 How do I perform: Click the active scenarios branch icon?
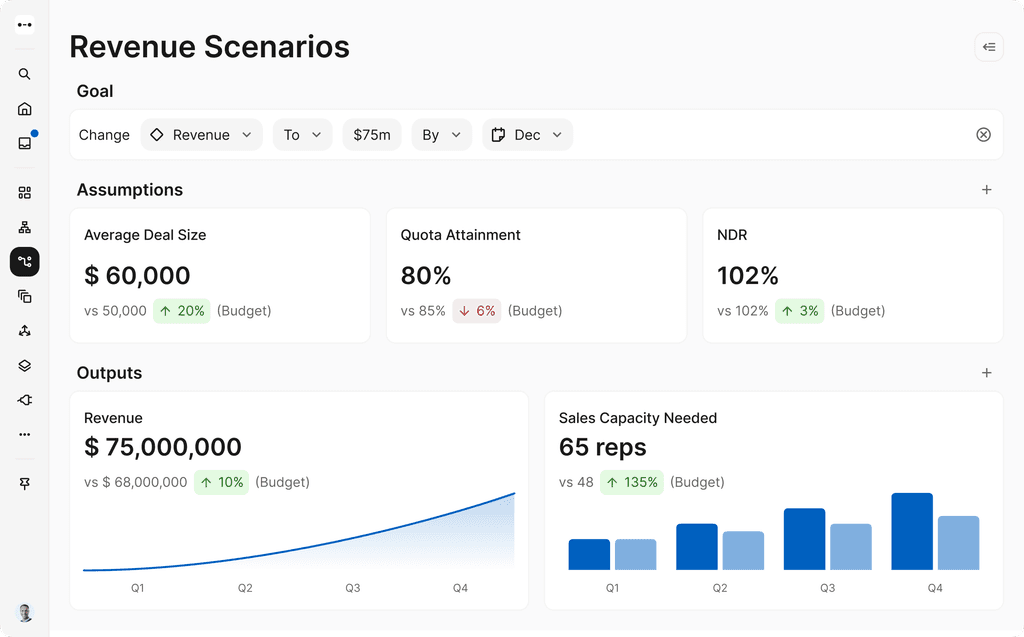pyautogui.click(x=25, y=261)
